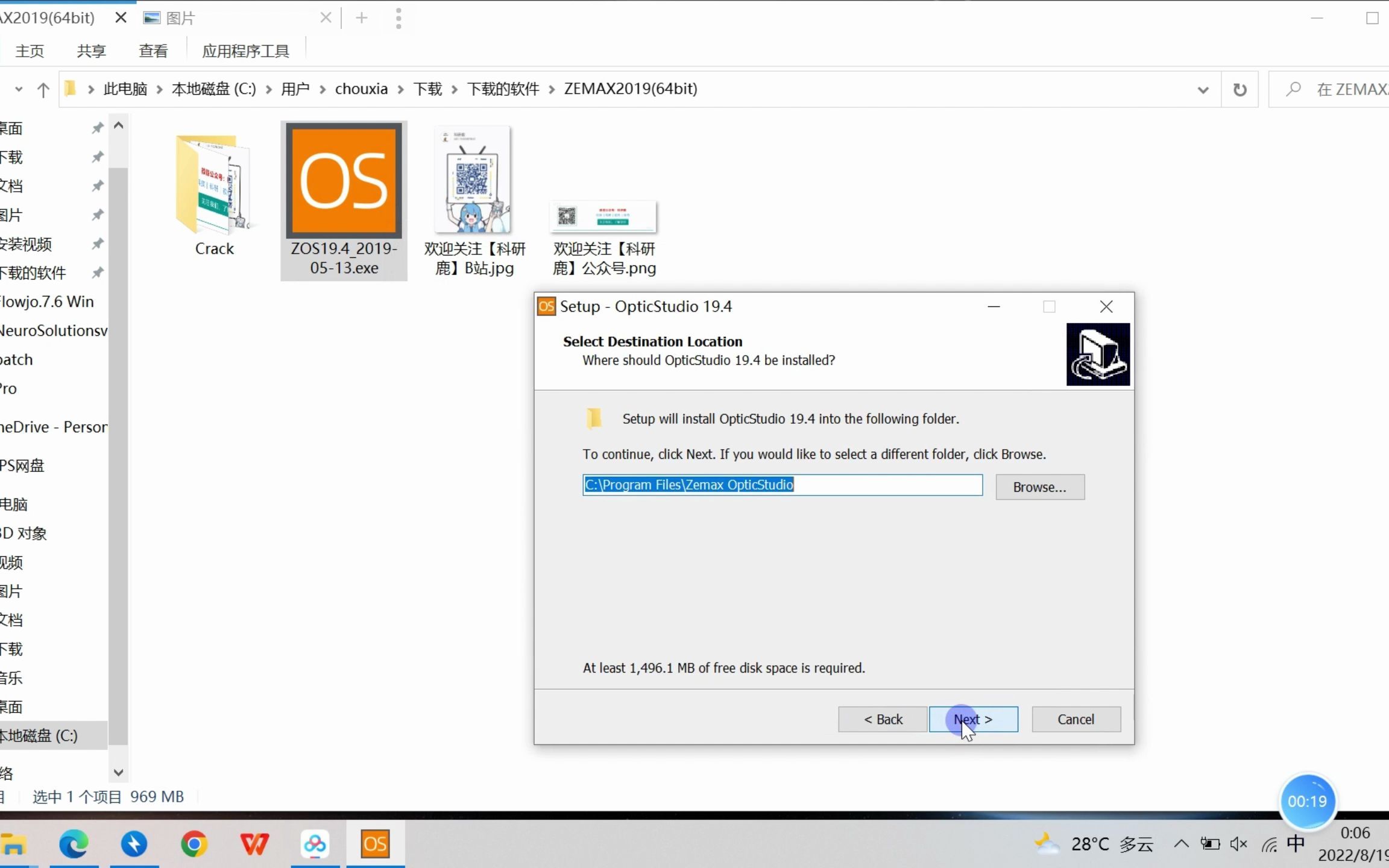Open the Baidu NetDisk taskbar icon
This screenshot has height=868, width=1389.
point(315,843)
